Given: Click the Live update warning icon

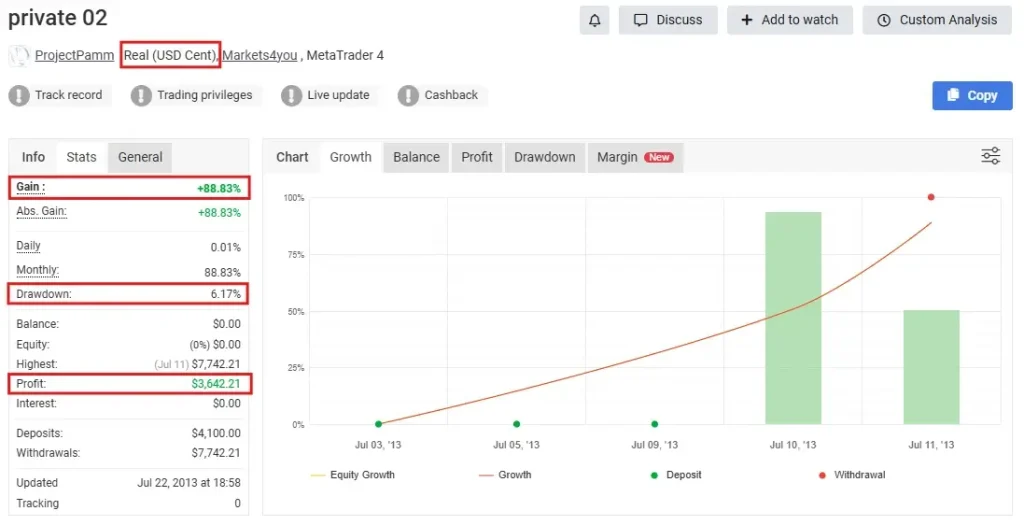Looking at the screenshot, I should click(291, 96).
